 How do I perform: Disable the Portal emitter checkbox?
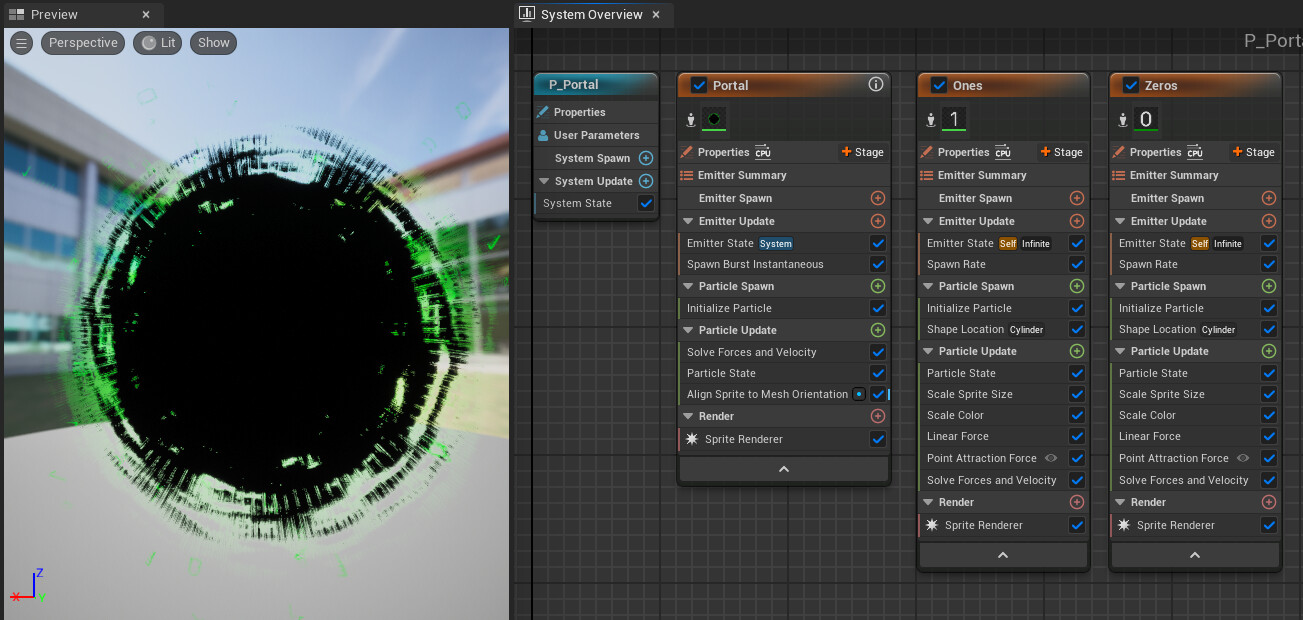pos(699,85)
